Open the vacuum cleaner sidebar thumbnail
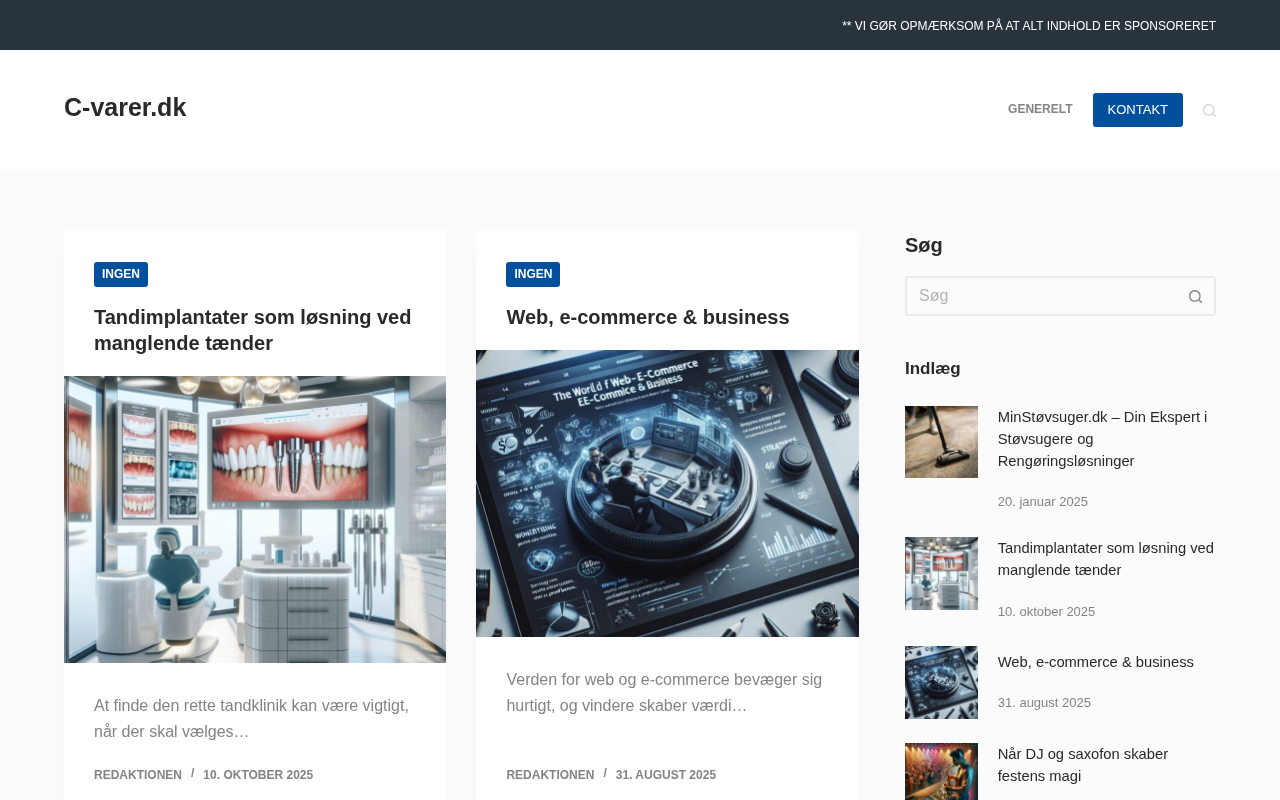 [x=941, y=442]
